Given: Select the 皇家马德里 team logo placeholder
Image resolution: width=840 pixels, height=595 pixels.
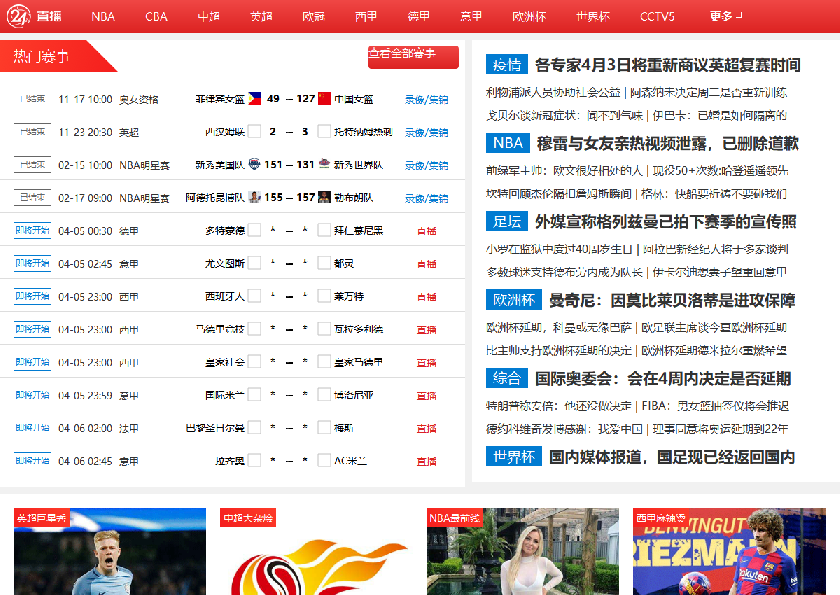Looking at the screenshot, I should [x=324, y=362].
